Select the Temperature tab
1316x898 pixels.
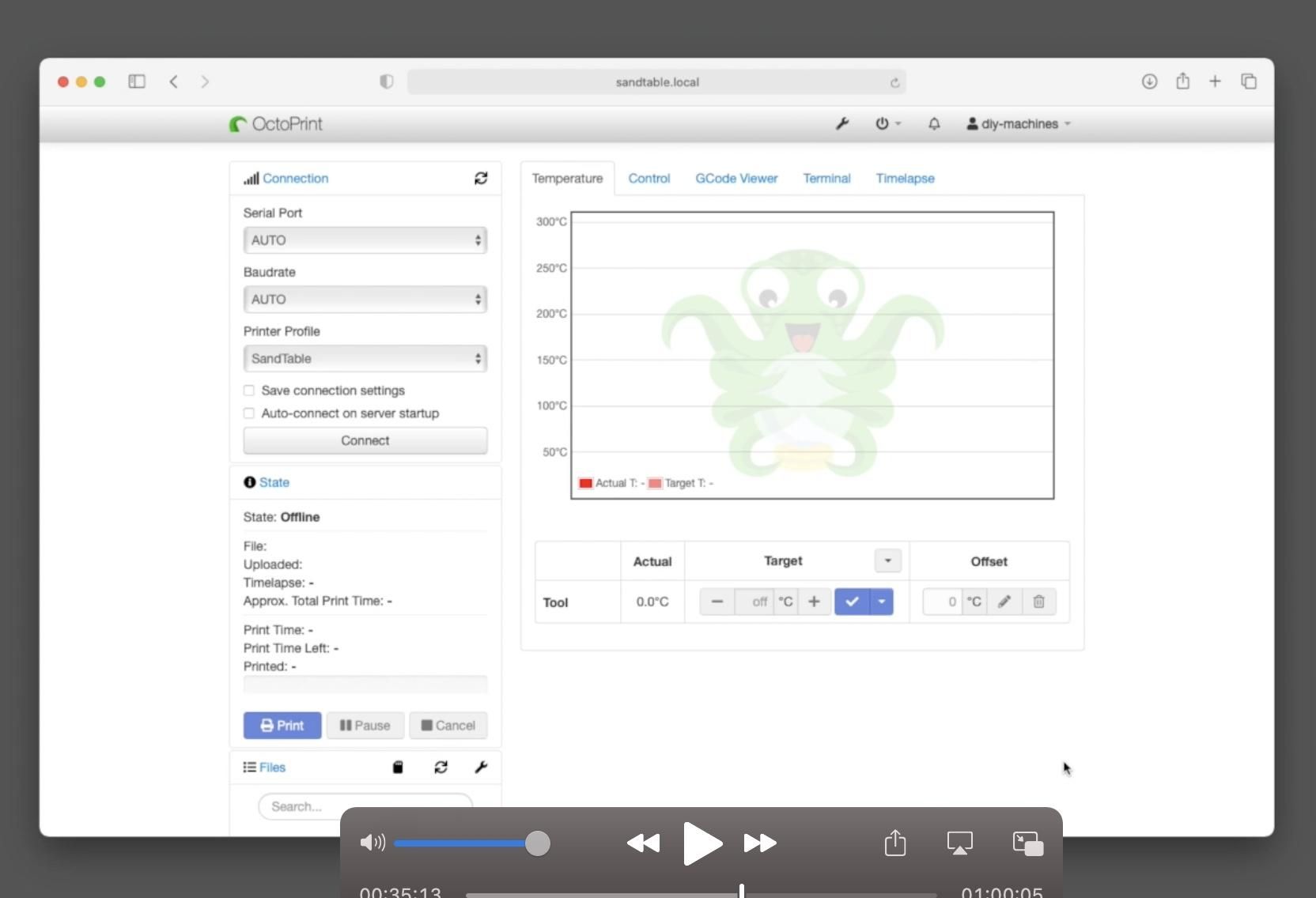(567, 179)
